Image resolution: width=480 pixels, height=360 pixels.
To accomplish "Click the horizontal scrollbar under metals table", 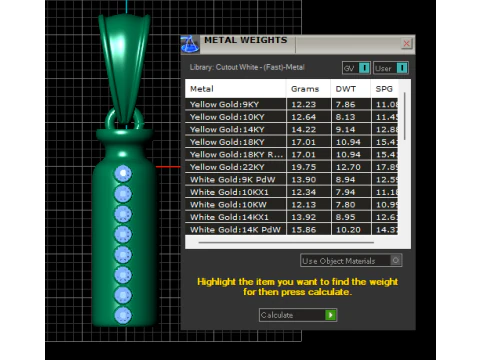I will [286, 243].
